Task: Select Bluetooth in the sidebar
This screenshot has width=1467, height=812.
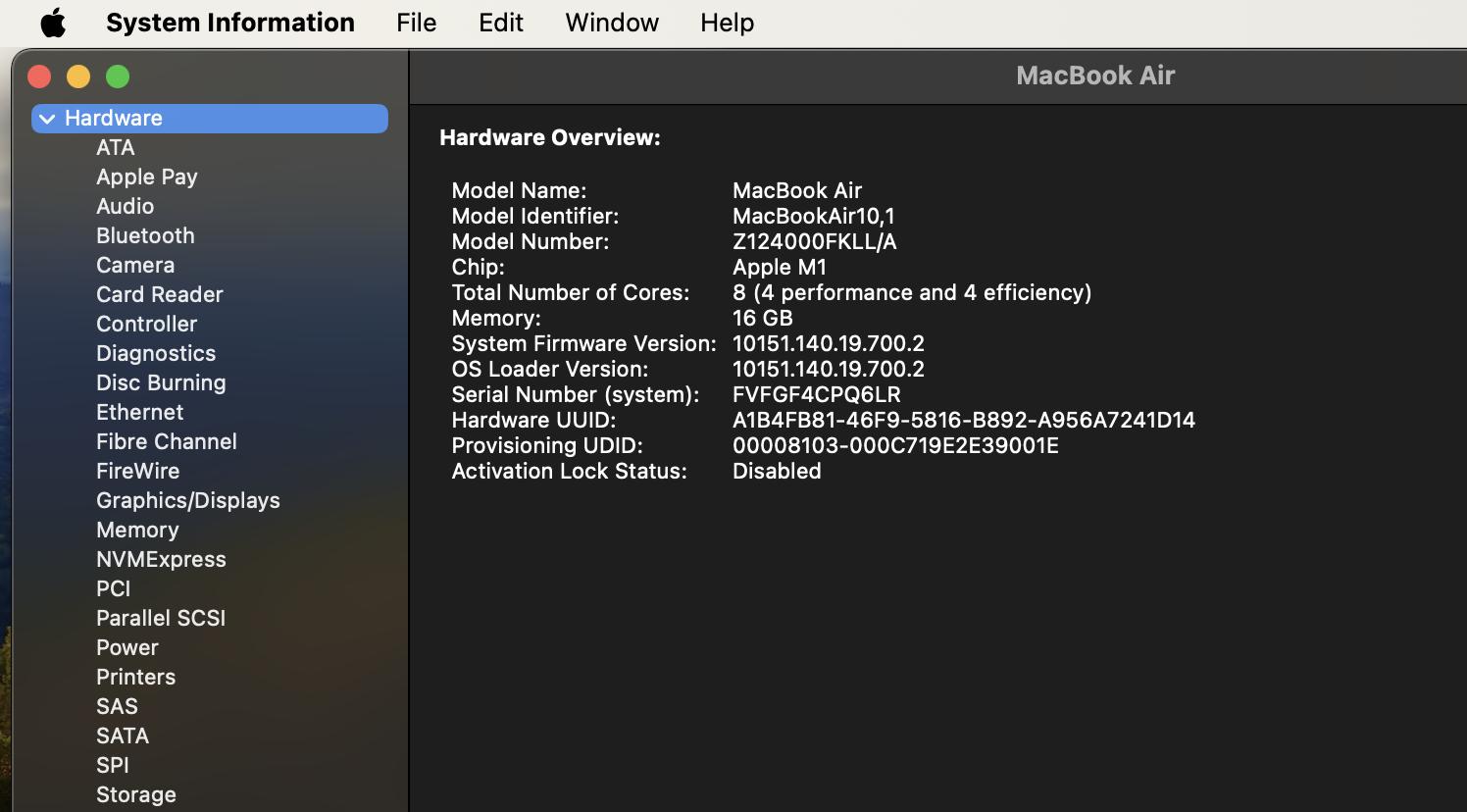Action: 145,235
